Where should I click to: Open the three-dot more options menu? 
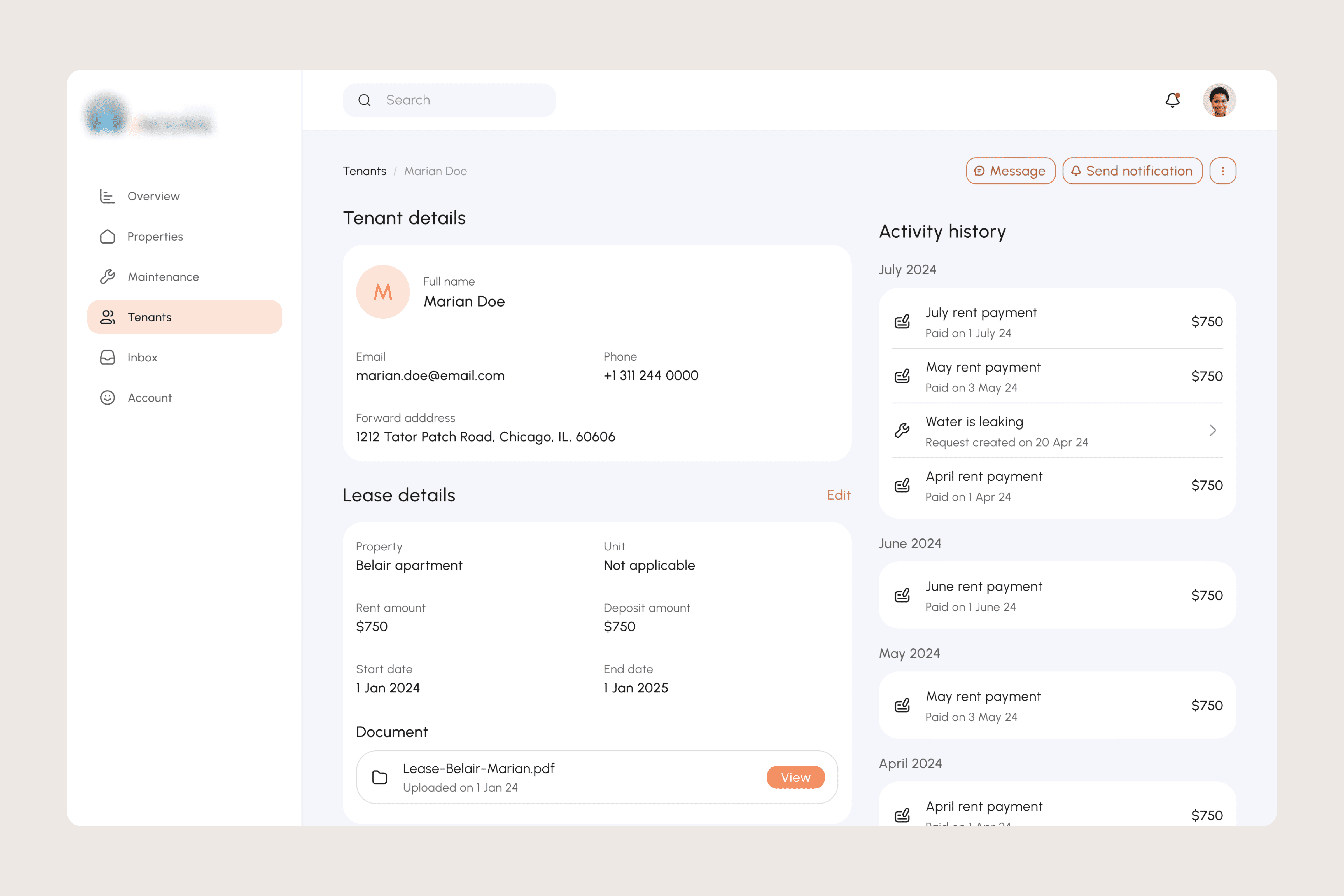pos(1222,171)
